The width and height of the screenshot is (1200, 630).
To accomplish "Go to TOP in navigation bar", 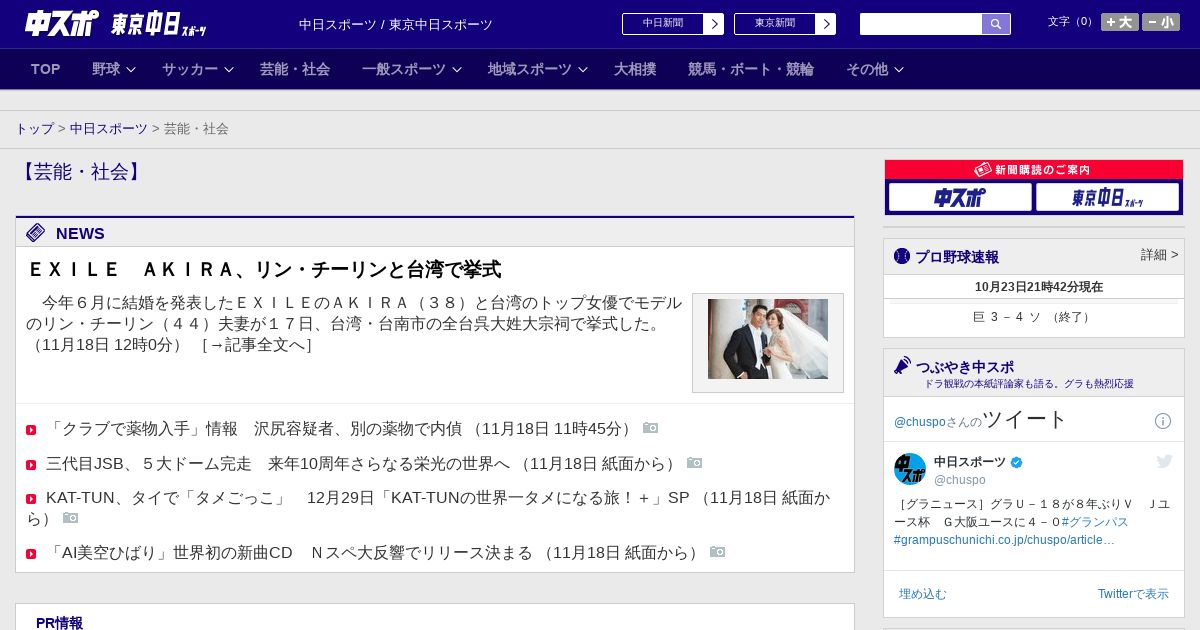I will click(x=45, y=69).
